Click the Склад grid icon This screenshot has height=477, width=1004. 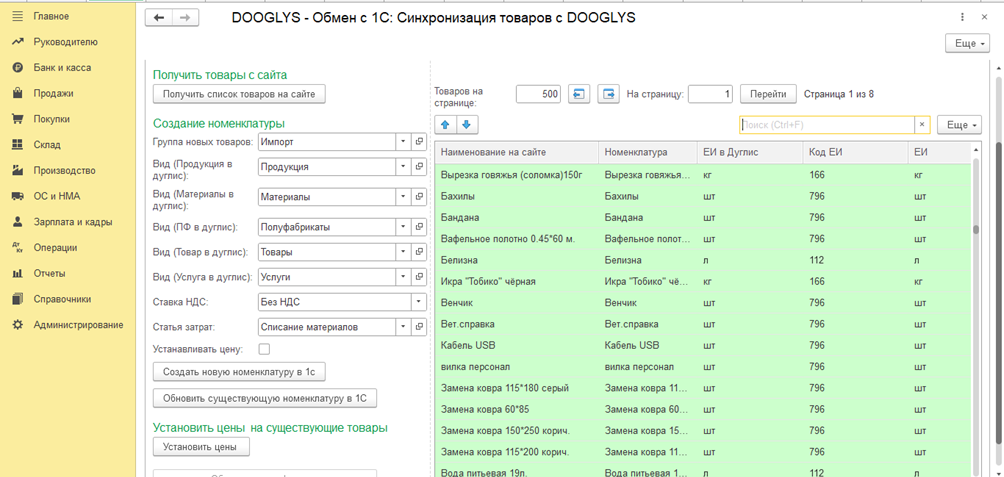point(18,145)
